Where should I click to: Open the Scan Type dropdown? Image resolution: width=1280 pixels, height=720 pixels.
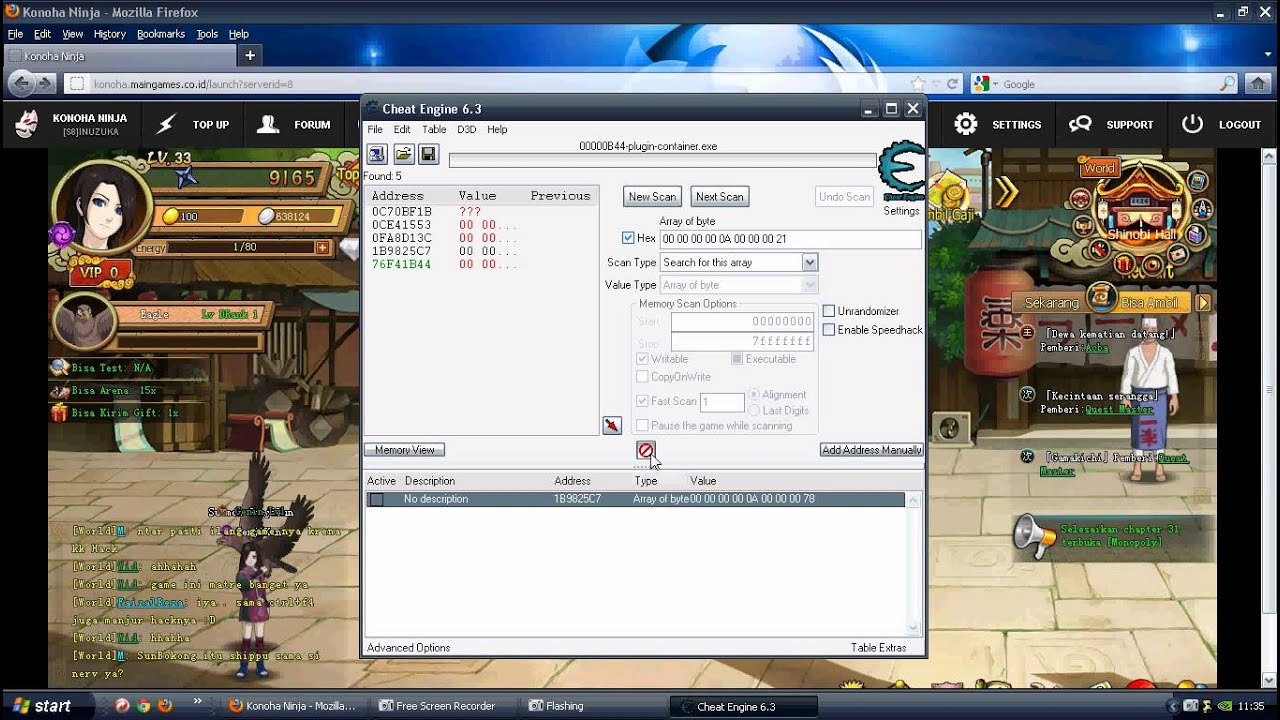809,262
